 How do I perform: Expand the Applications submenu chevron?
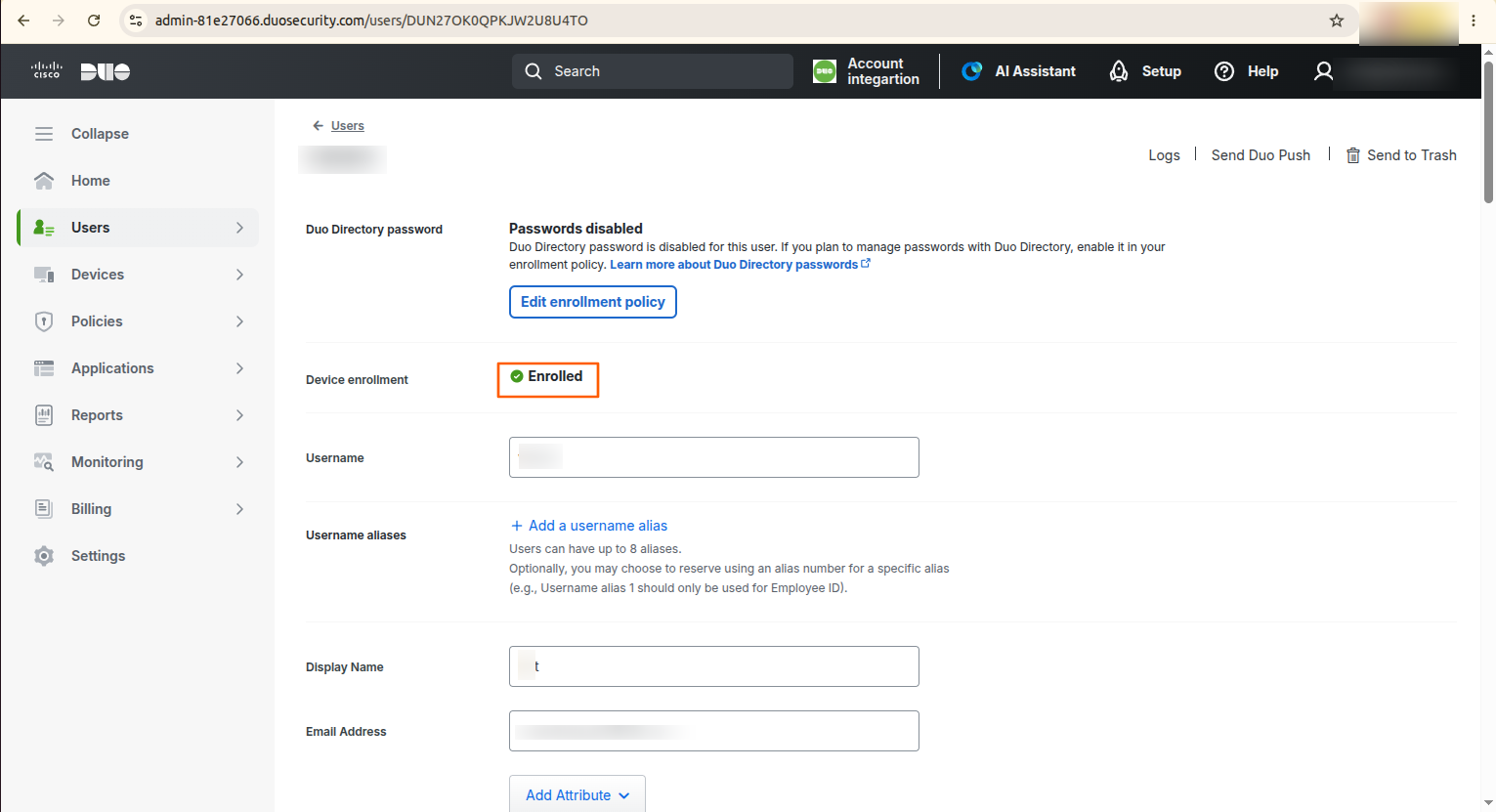(x=239, y=368)
